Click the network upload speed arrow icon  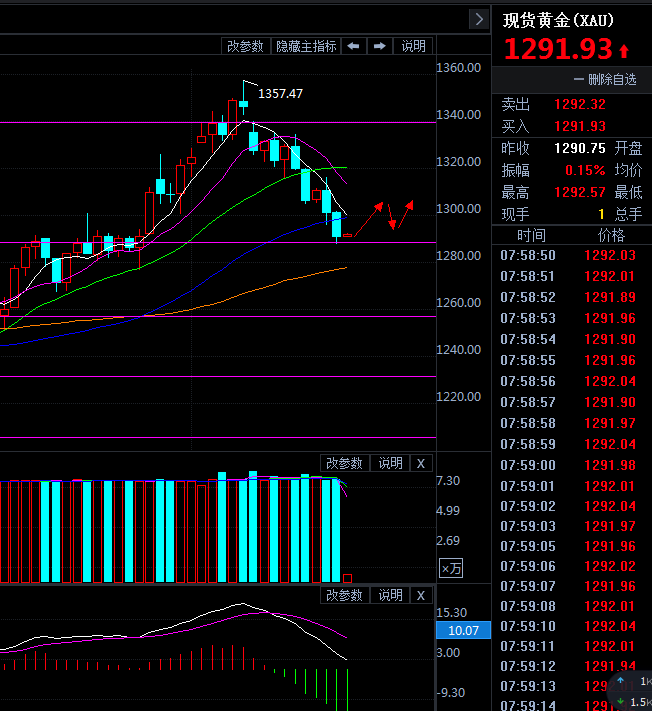point(621,681)
